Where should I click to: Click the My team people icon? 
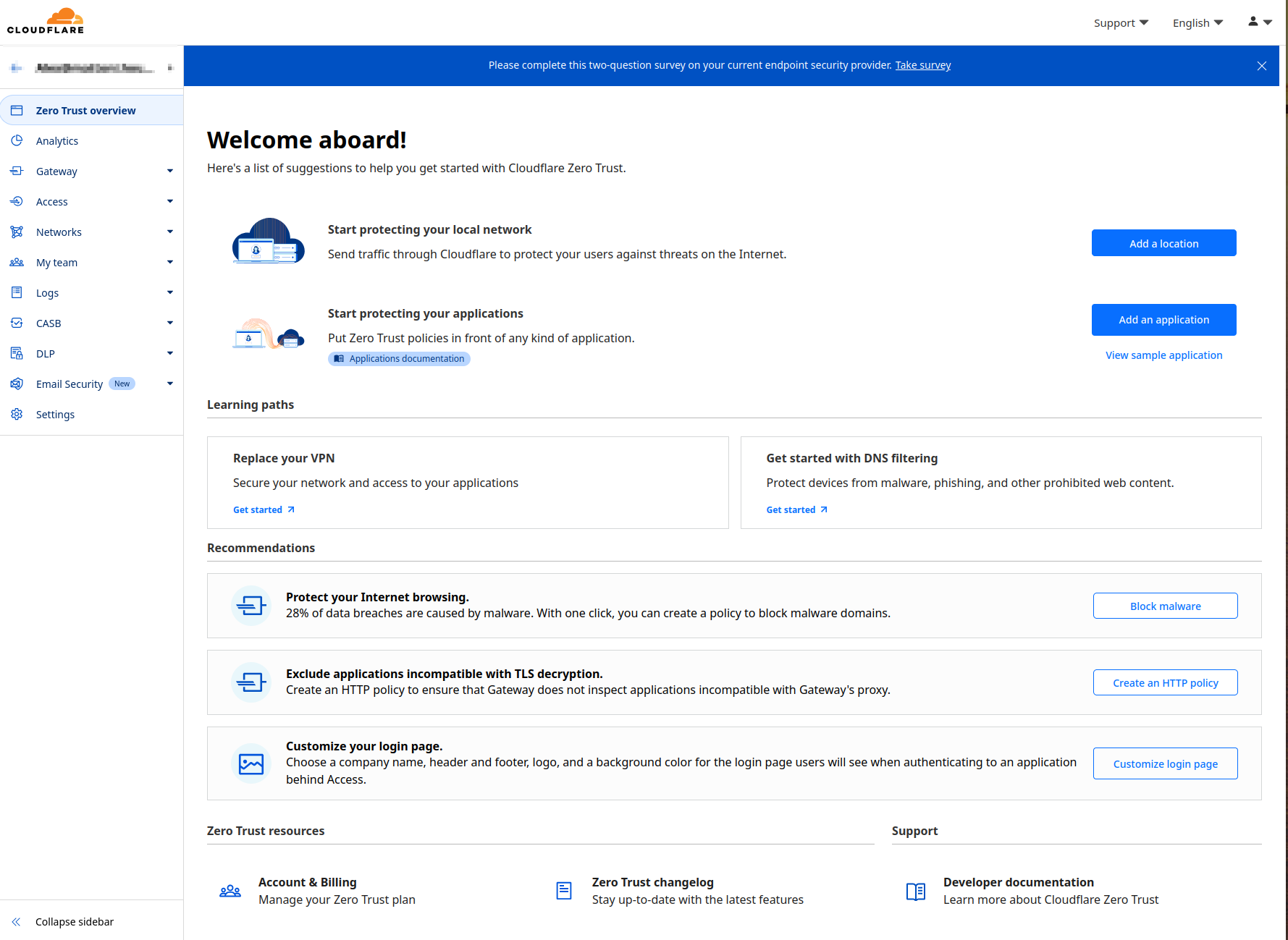pyautogui.click(x=17, y=262)
